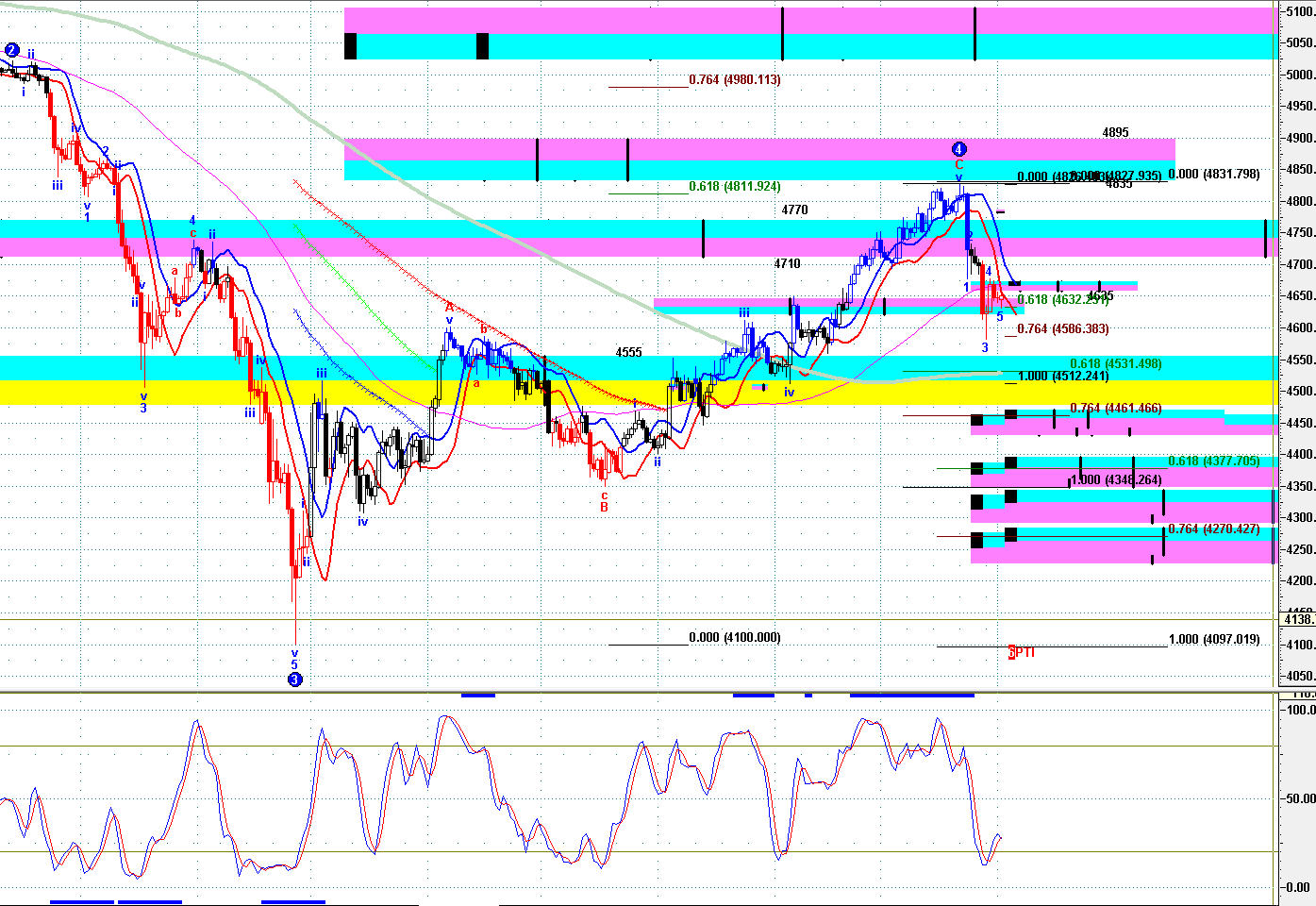Select the 0.000 (4100.000) Fibonacci base label

[x=734, y=638]
